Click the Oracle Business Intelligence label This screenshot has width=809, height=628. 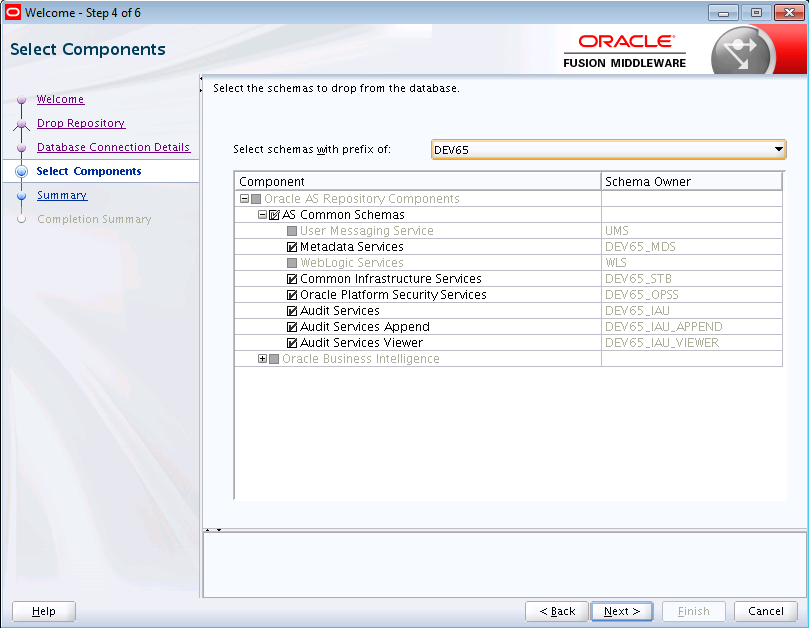(x=361, y=359)
